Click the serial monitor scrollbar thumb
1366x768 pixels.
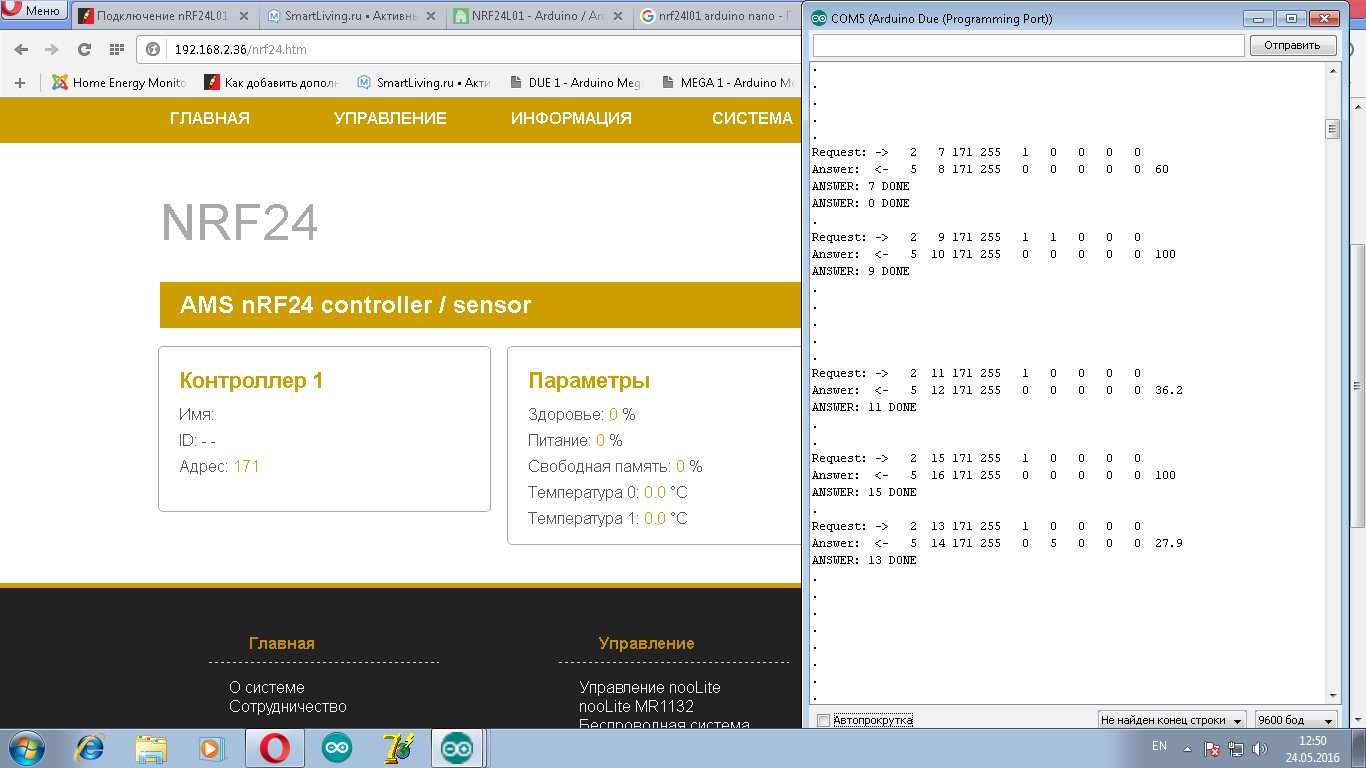(x=1332, y=129)
